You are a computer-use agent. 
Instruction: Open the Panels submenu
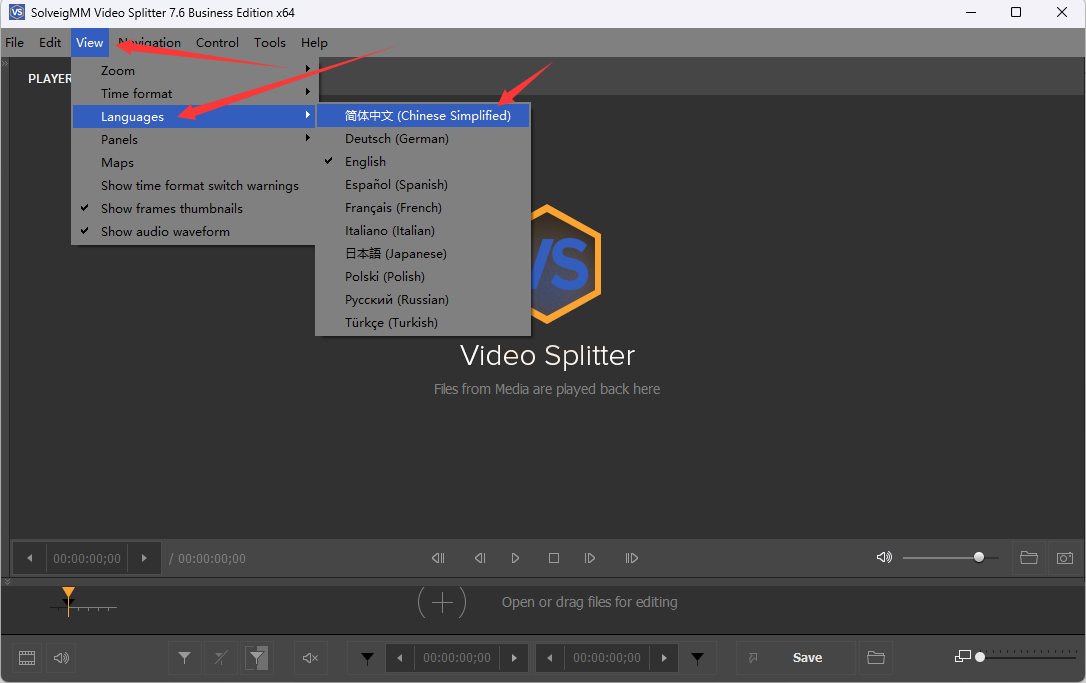tap(121, 139)
